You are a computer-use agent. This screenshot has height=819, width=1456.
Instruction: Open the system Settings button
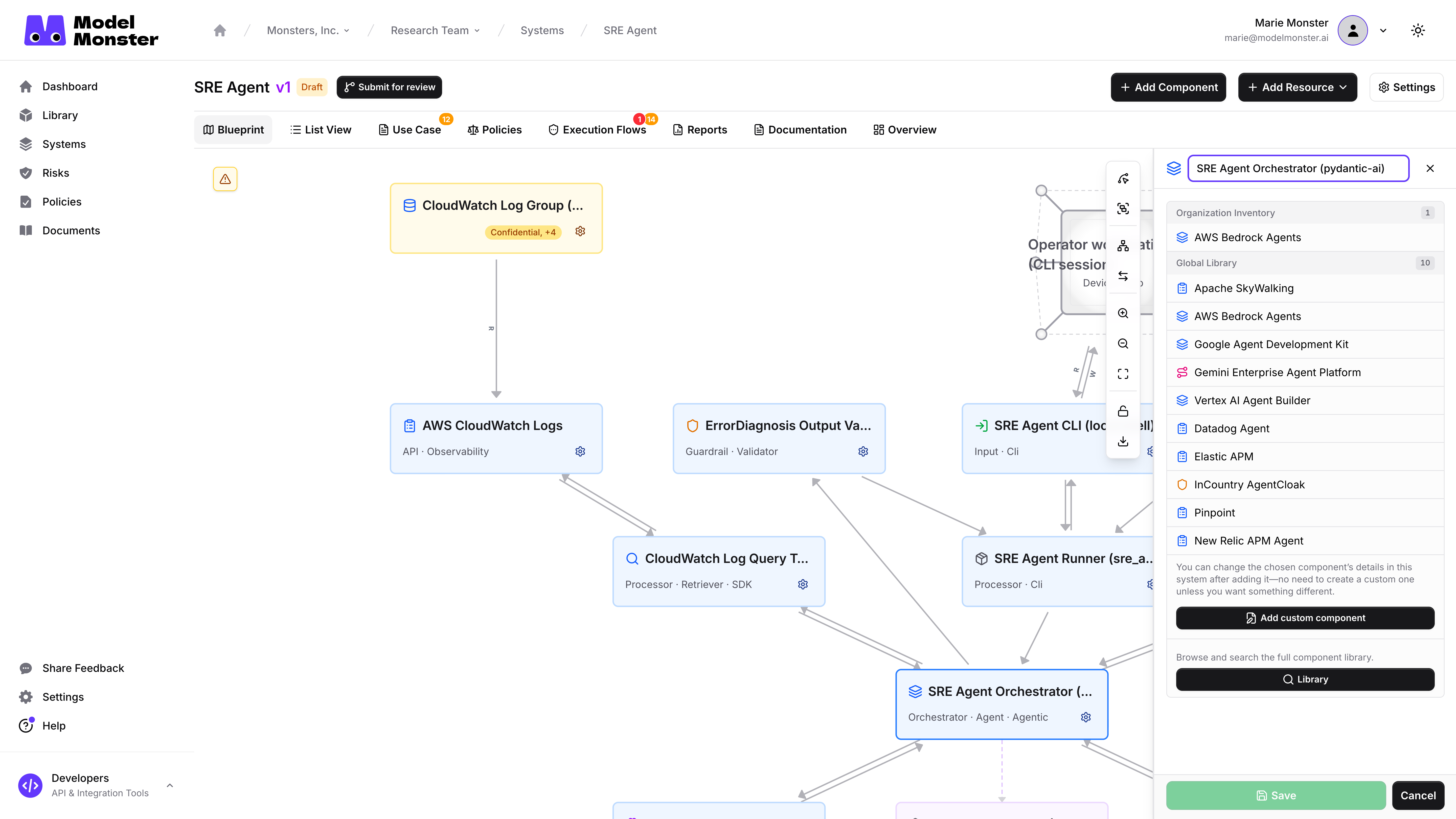point(1406,87)
